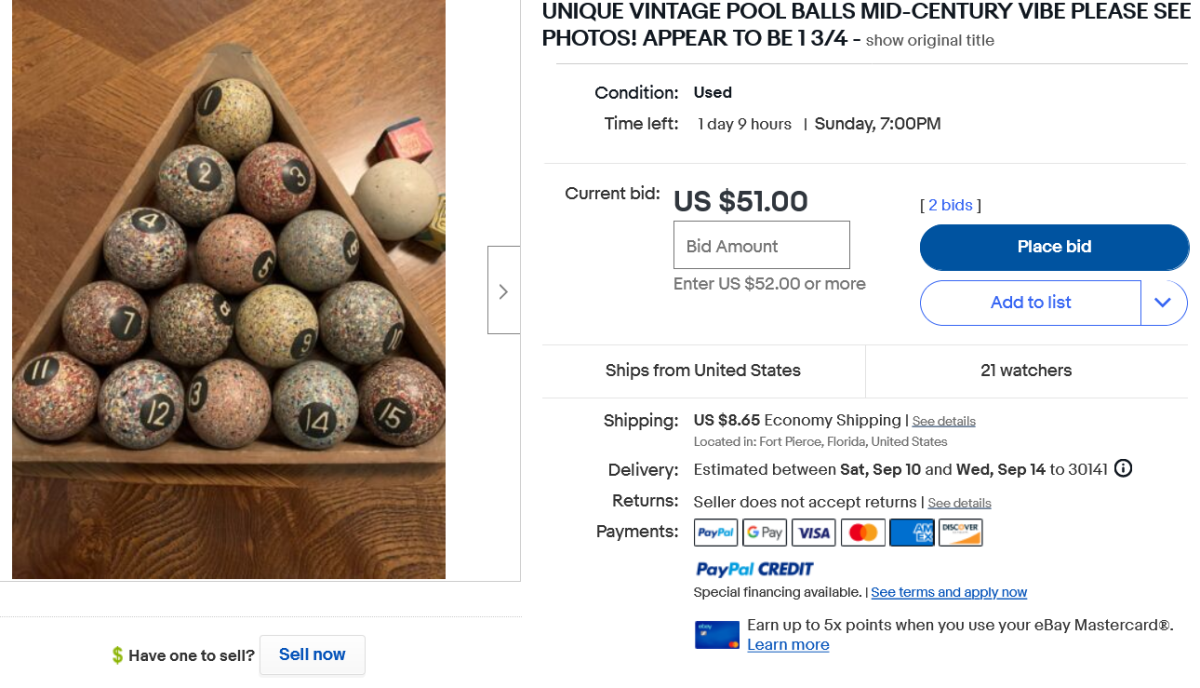Click into the Bid Amount field
Viewport: 1200px width, 688px height.
pos(761,246)
